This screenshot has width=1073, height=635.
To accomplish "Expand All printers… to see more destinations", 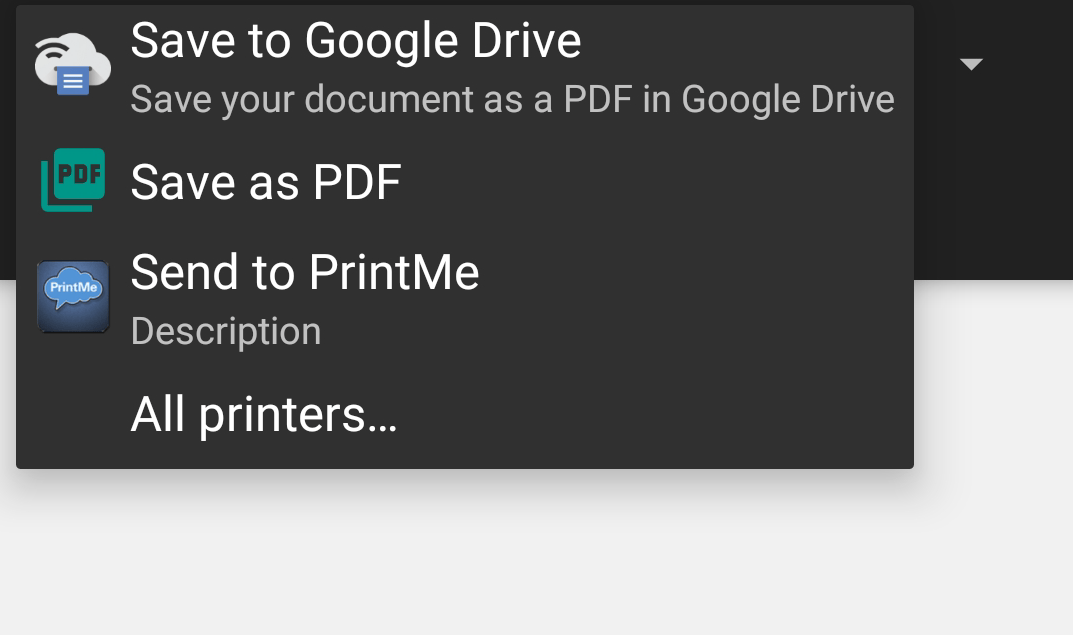I will point(264,415).
